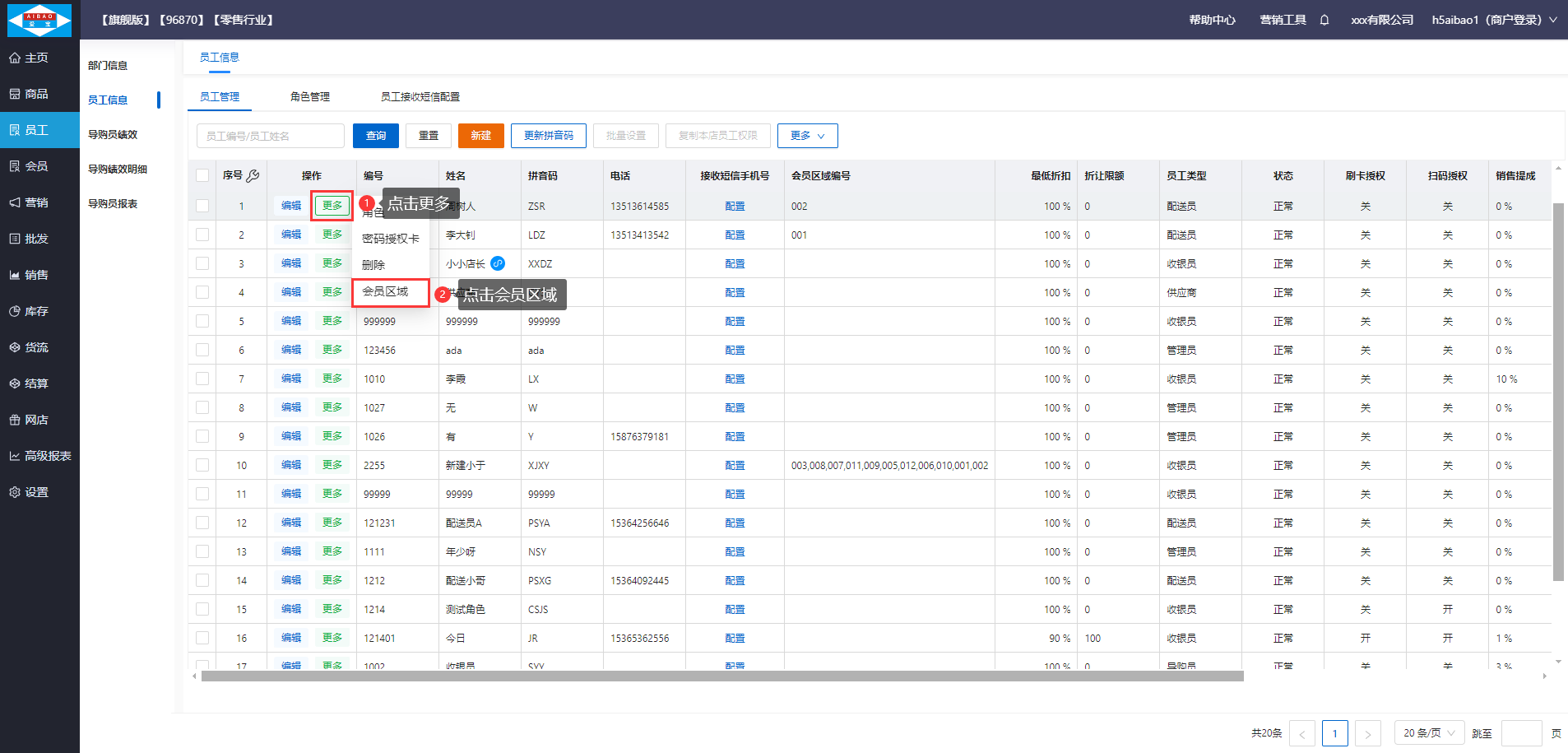This screenshot has width=1568, height=753.
Task: Switch to the 角色管理 tab
Action: 310,96
